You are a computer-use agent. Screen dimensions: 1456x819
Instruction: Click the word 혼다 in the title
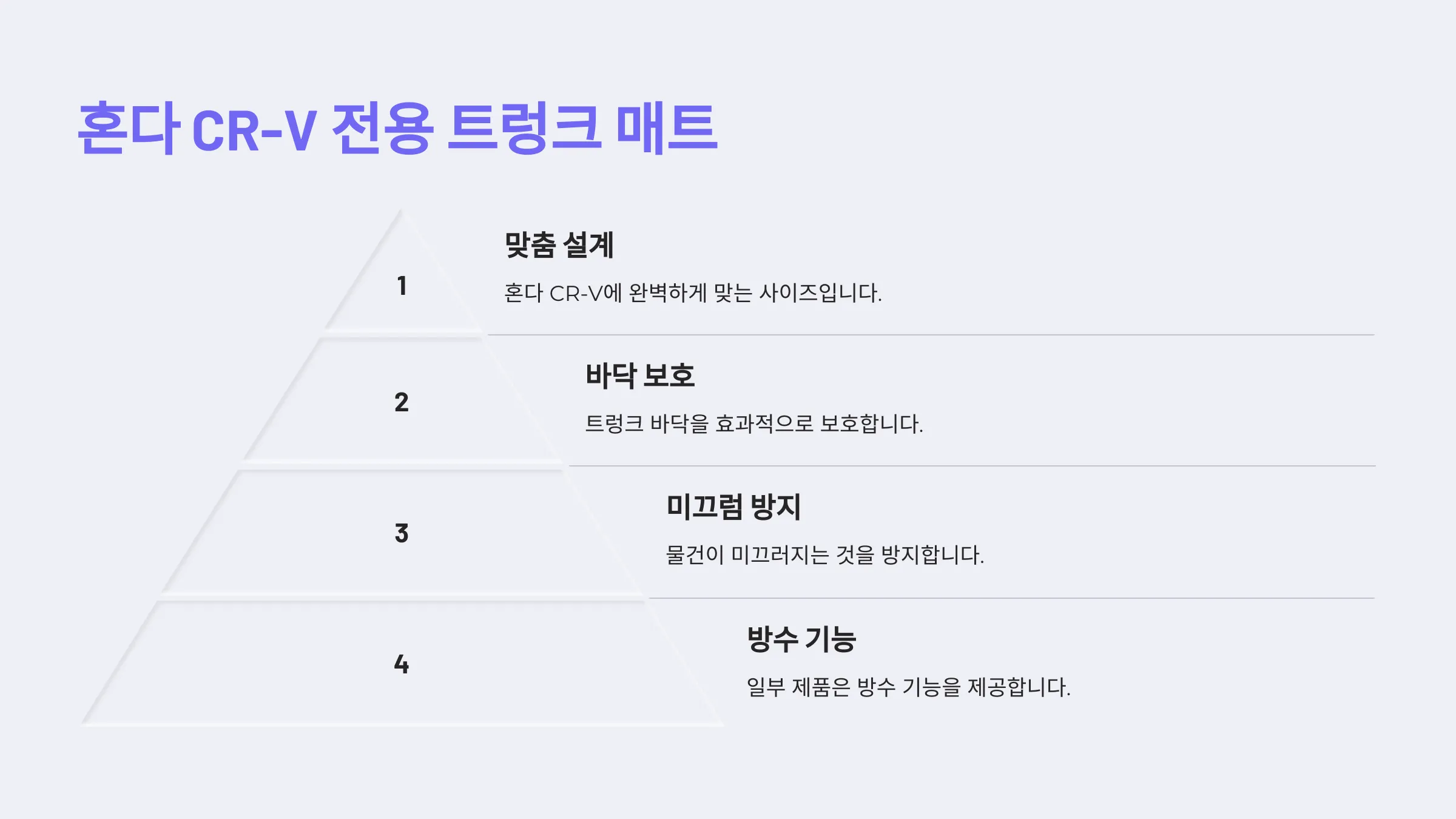(129, 128)
